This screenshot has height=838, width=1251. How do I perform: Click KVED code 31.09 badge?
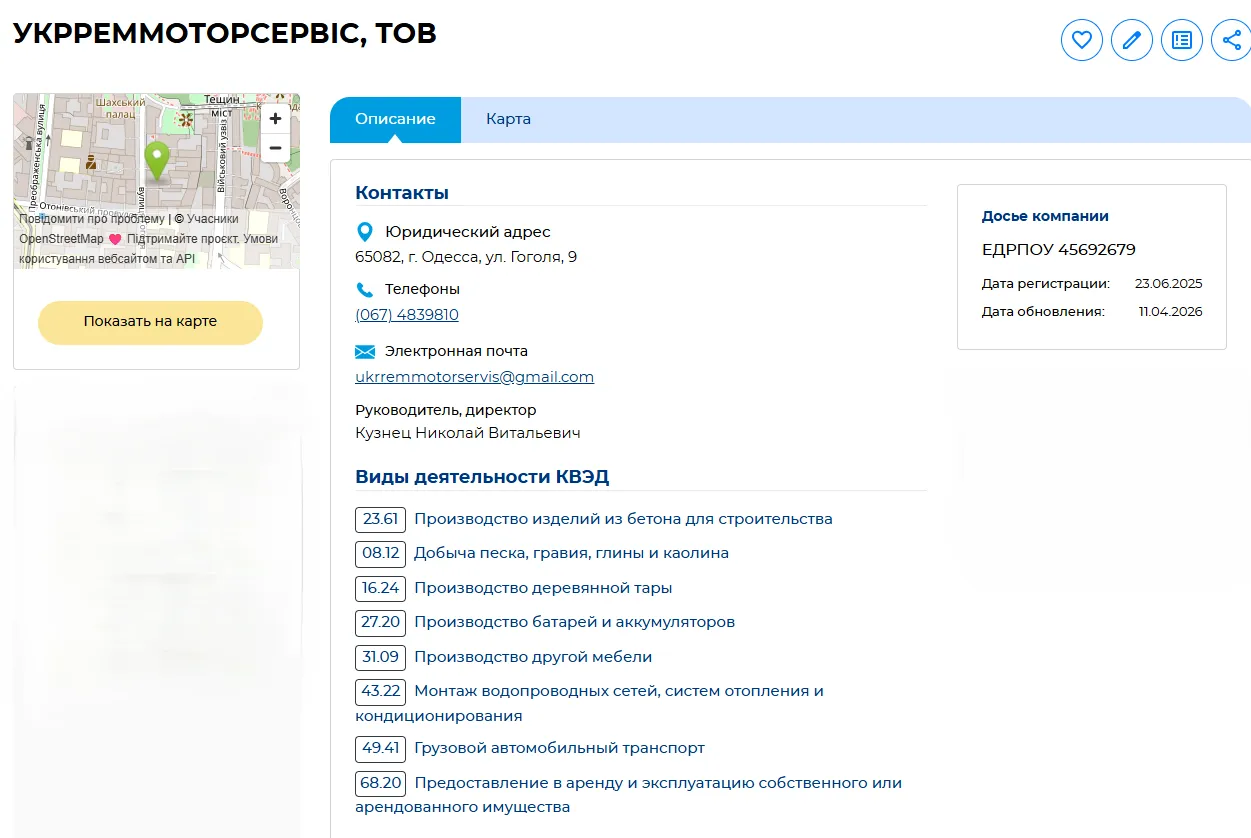380,657
